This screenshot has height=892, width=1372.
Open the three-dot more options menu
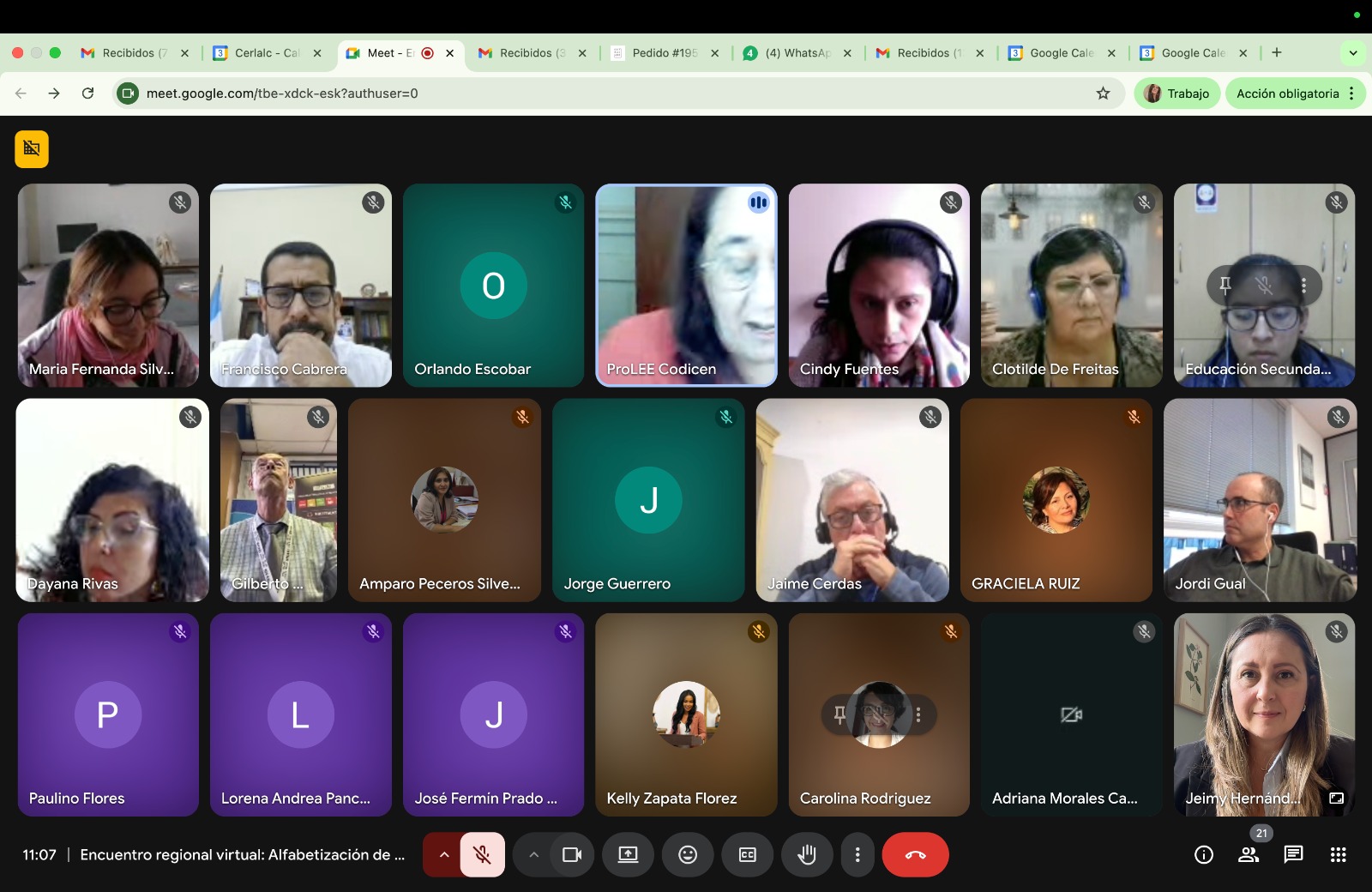857,854
